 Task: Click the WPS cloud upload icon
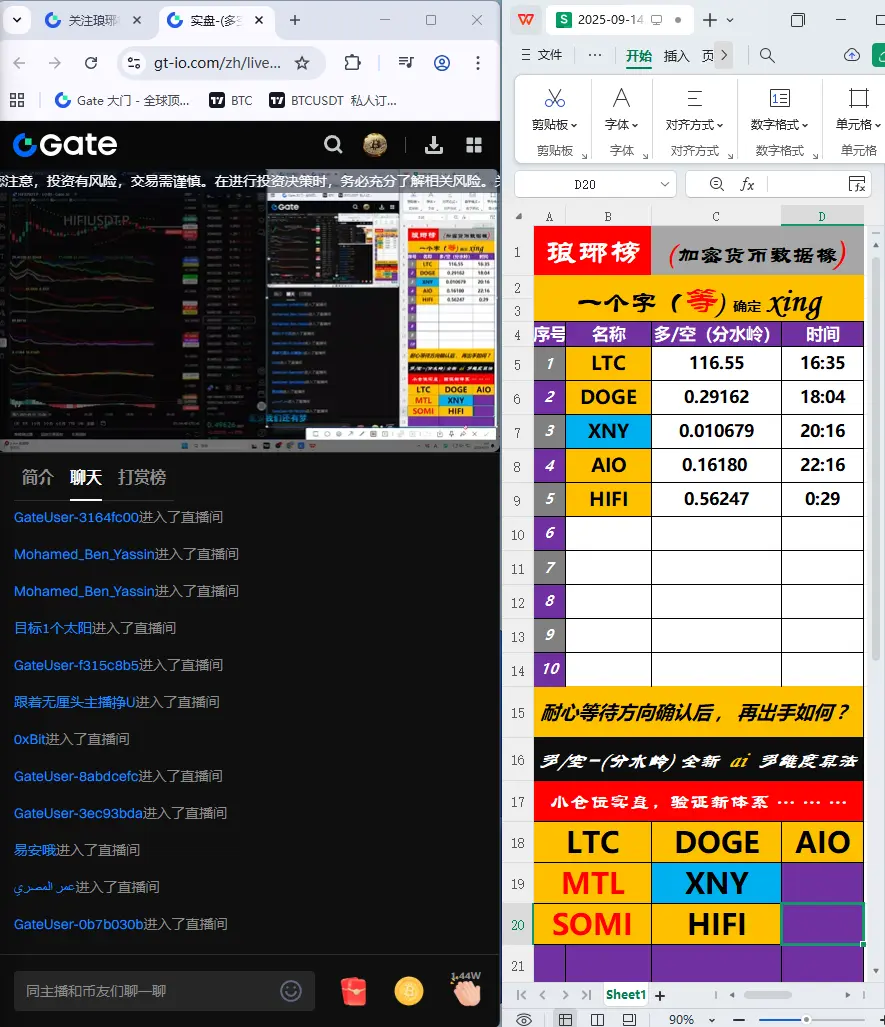(x=852, y=56)
